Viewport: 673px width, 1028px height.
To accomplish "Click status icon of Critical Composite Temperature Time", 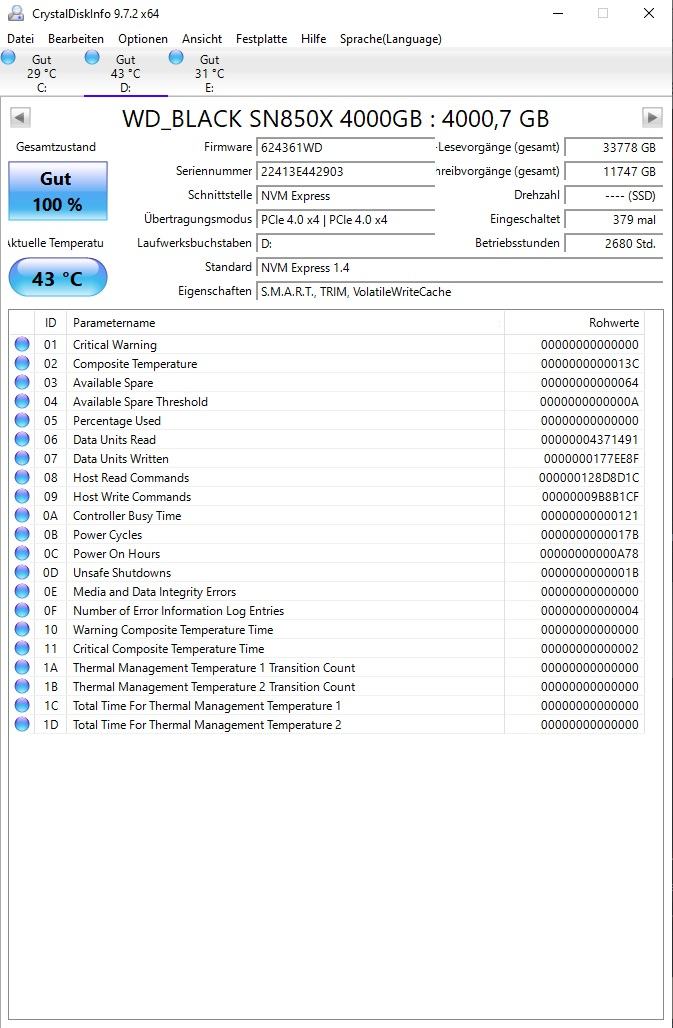I will pos(22,648).
